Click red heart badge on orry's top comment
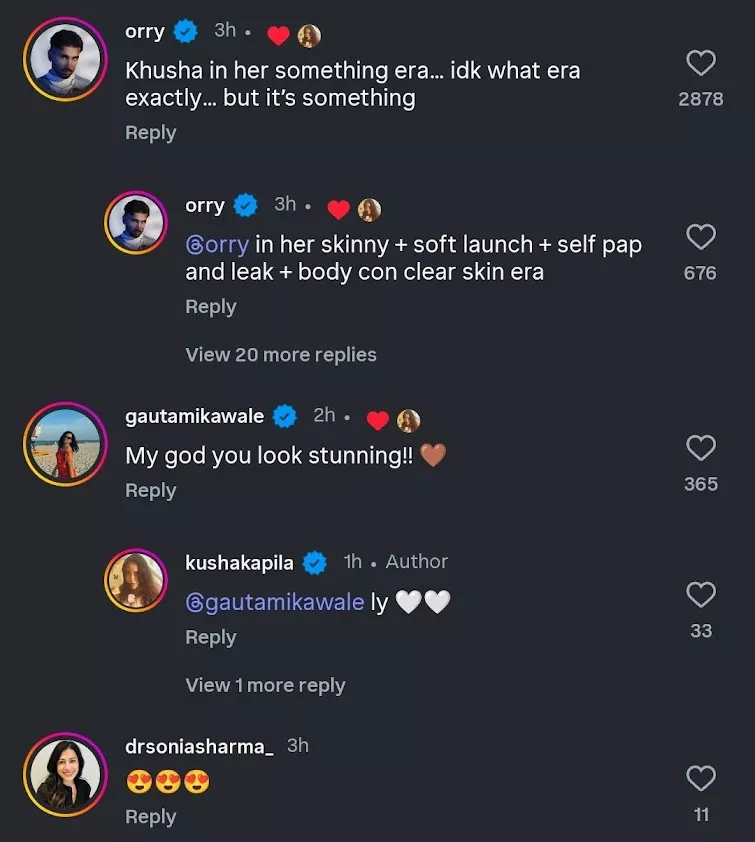 point(278,37)
